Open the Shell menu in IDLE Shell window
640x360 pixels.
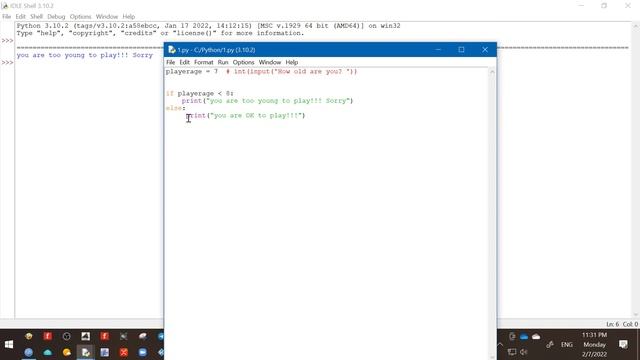[36, 17]
